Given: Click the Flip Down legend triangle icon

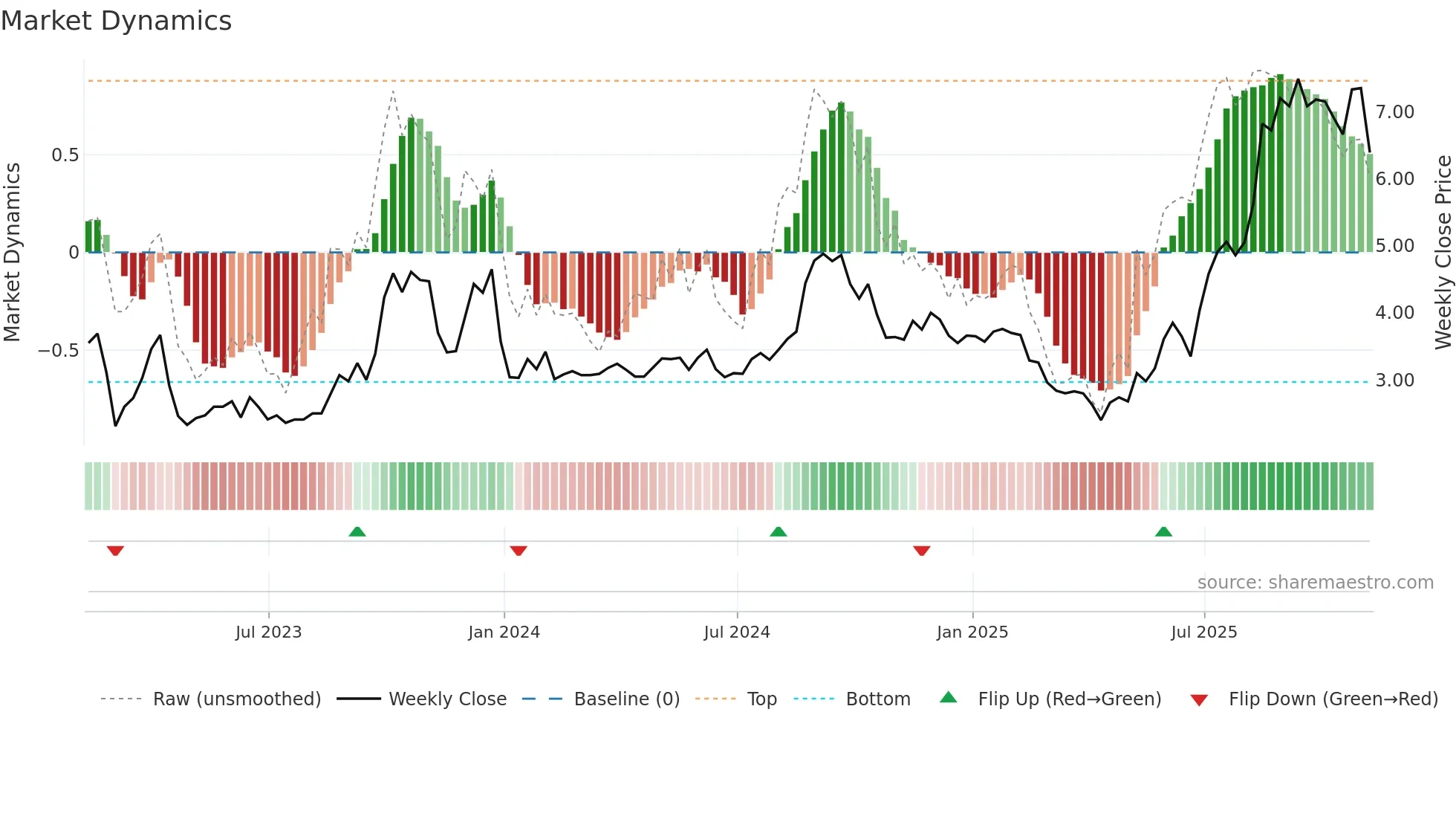Looking at the screenshot, I should click(x=1199, y=700).
